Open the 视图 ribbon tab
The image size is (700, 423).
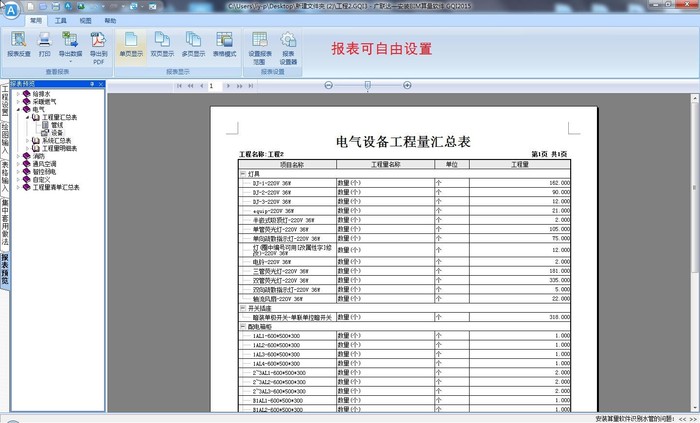click(85, 21)
